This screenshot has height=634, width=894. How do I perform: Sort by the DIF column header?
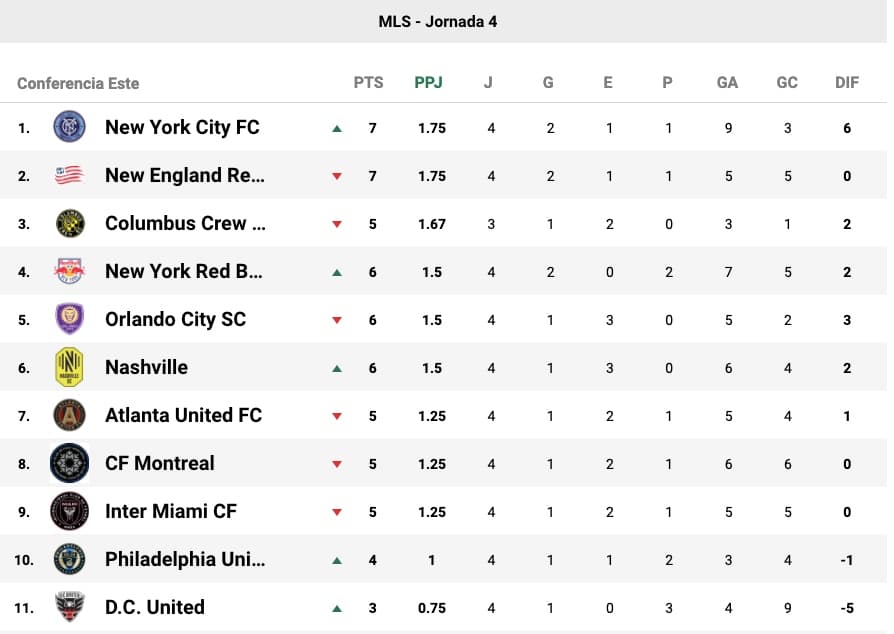tap(847, 83)
